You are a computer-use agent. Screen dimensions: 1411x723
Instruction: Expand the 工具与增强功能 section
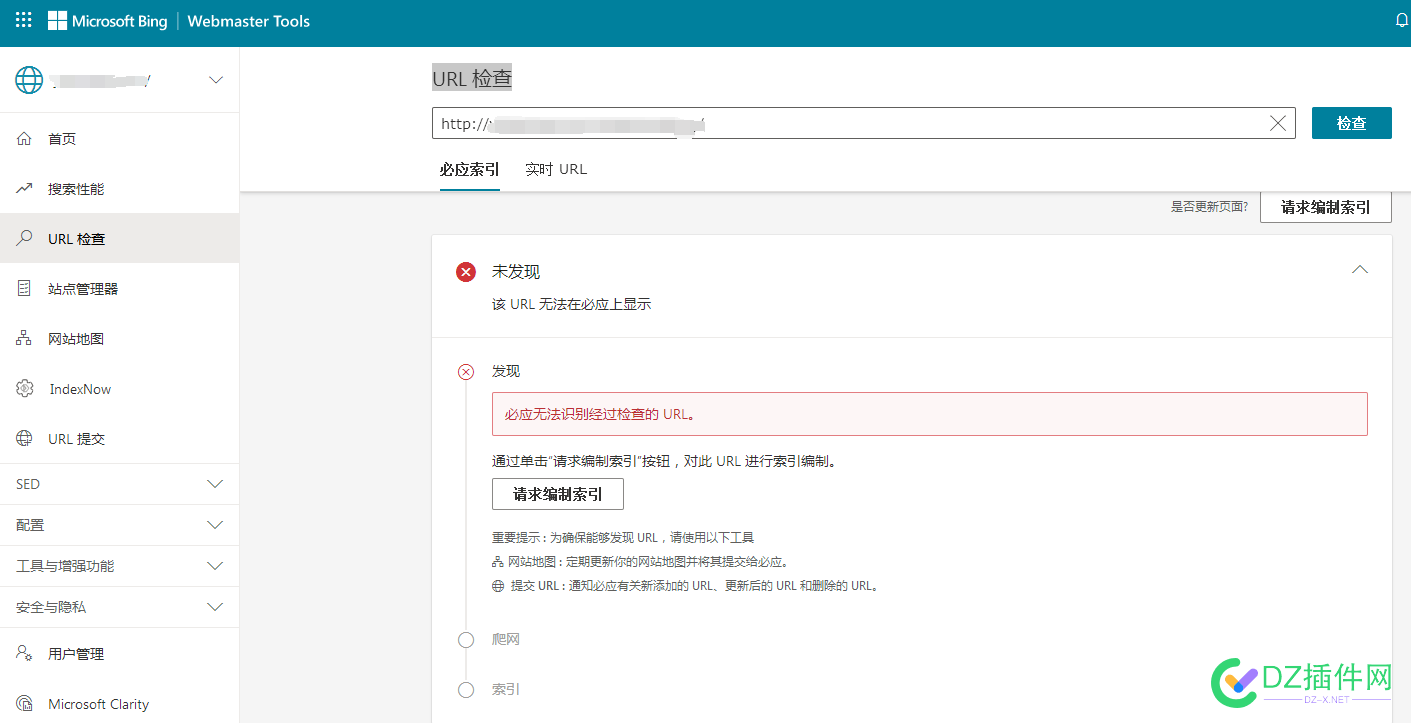[x=215, y=566]
